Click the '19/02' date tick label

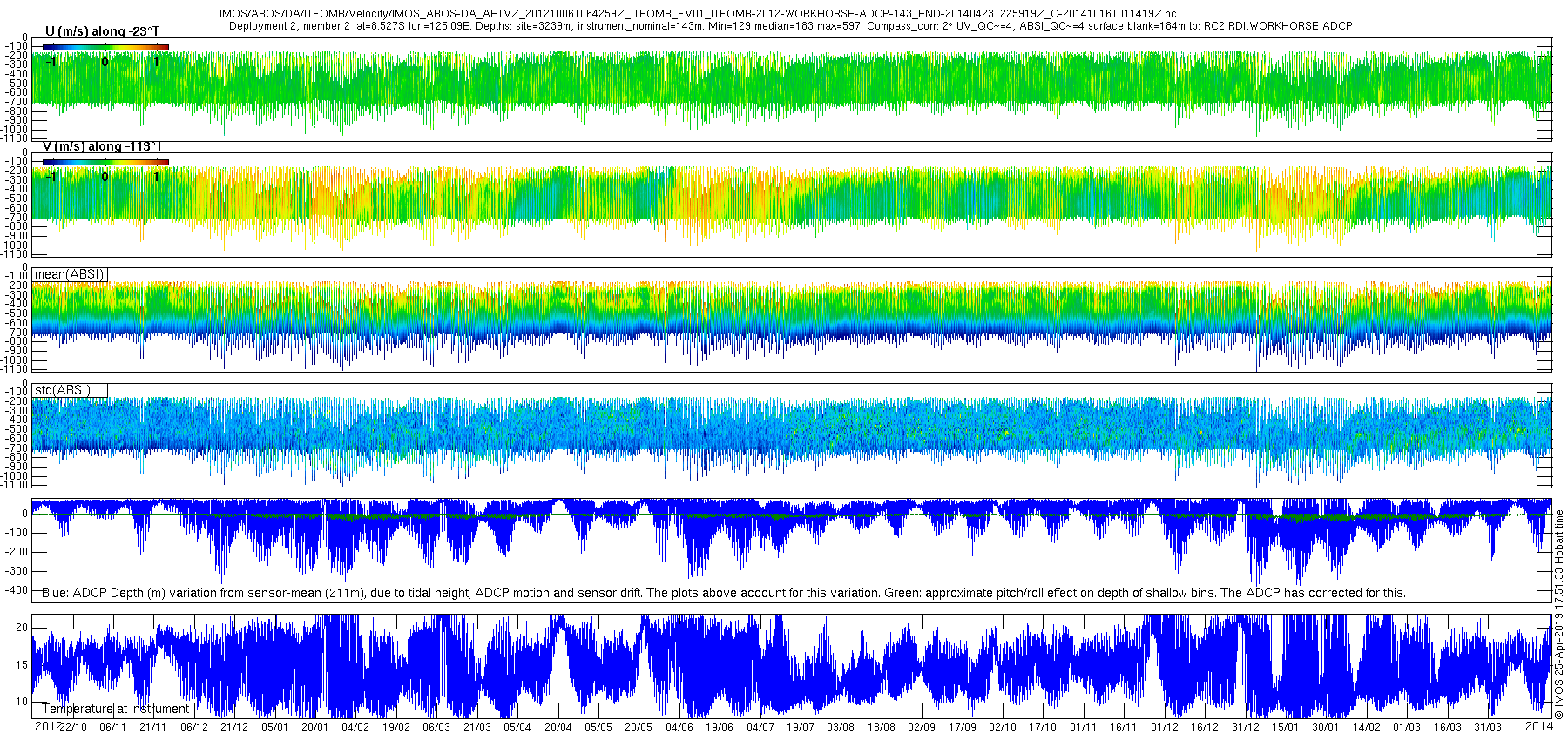[x=395, y=728]
